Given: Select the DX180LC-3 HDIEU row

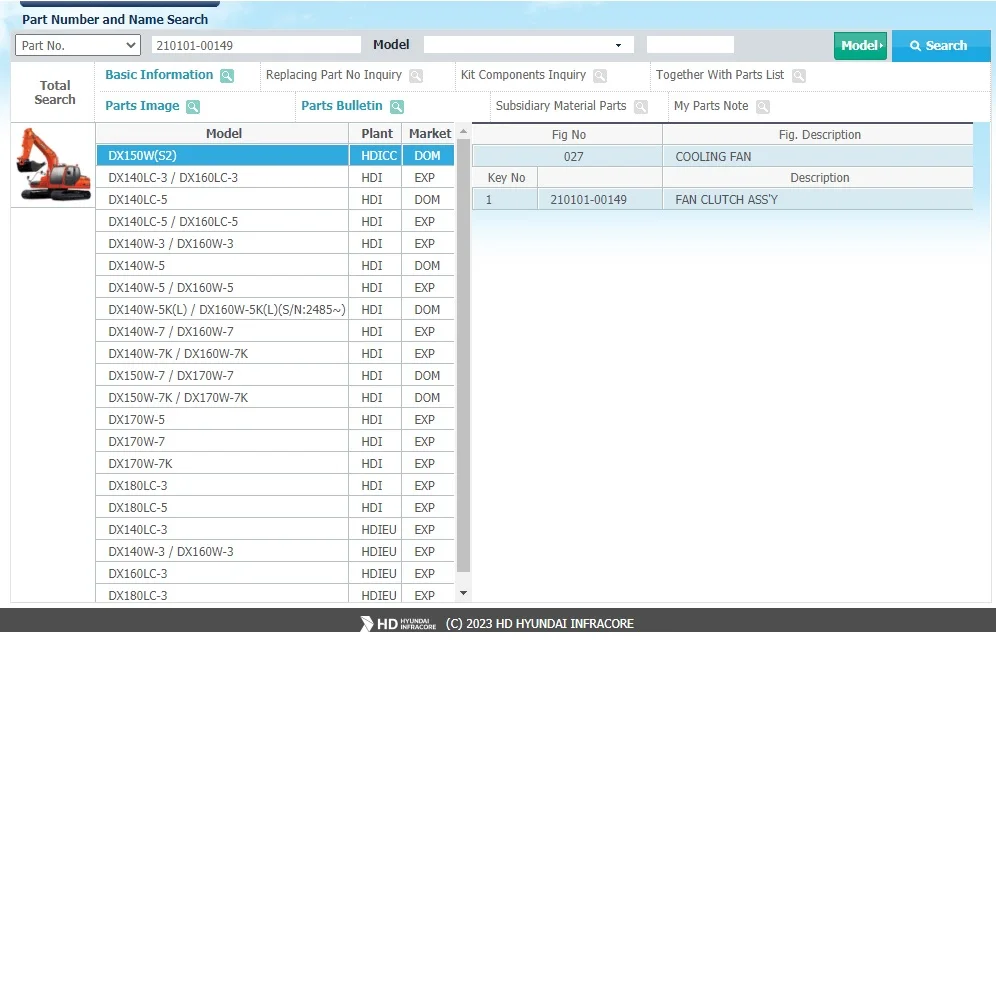Looking at the screenshot, I should (275, 595).
